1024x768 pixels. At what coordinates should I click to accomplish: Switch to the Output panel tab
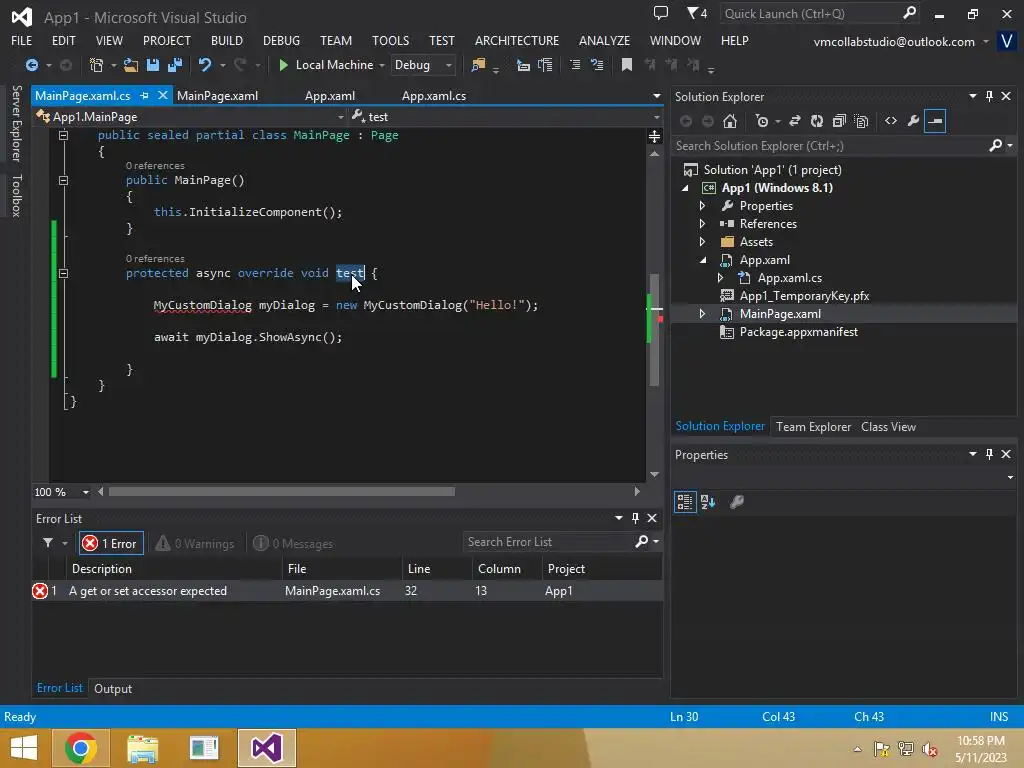point(113,688)
